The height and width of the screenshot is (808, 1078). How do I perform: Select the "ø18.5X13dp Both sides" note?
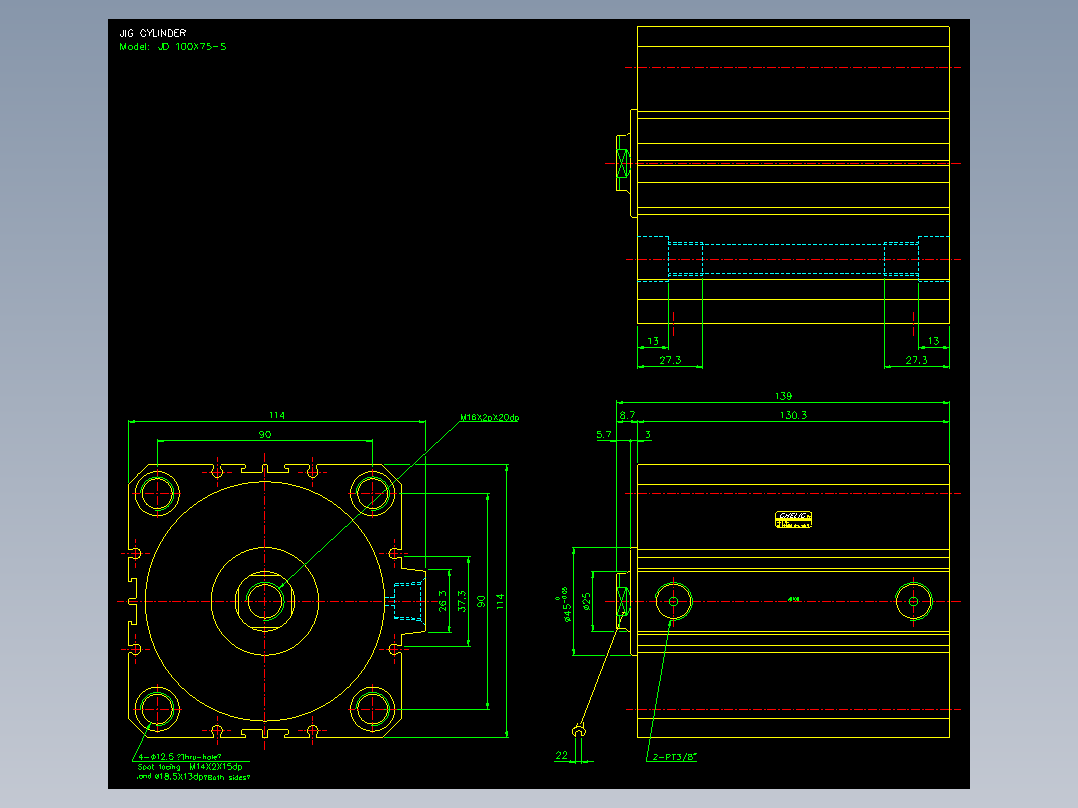point(203,777)
